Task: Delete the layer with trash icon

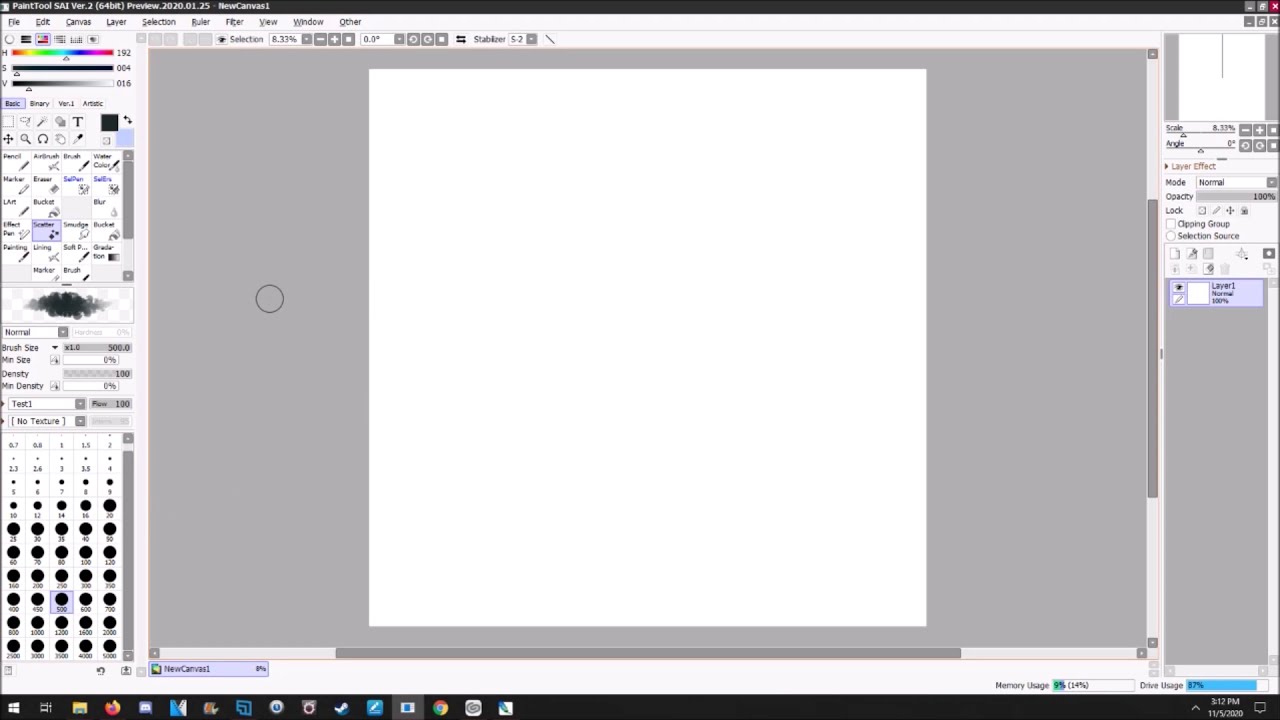Action: [1225, 269]
